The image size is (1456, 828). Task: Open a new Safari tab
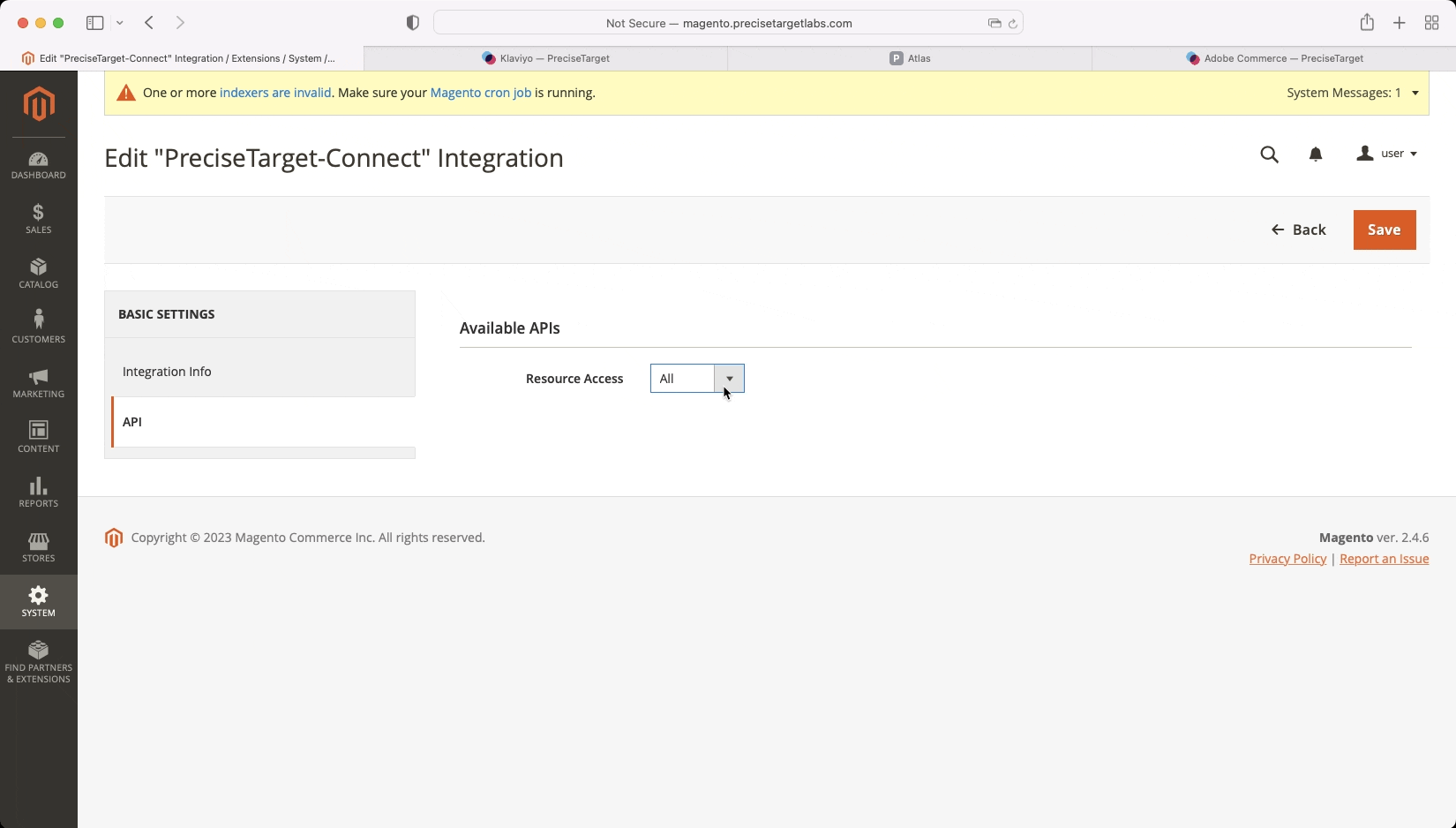click(1400, 23)
